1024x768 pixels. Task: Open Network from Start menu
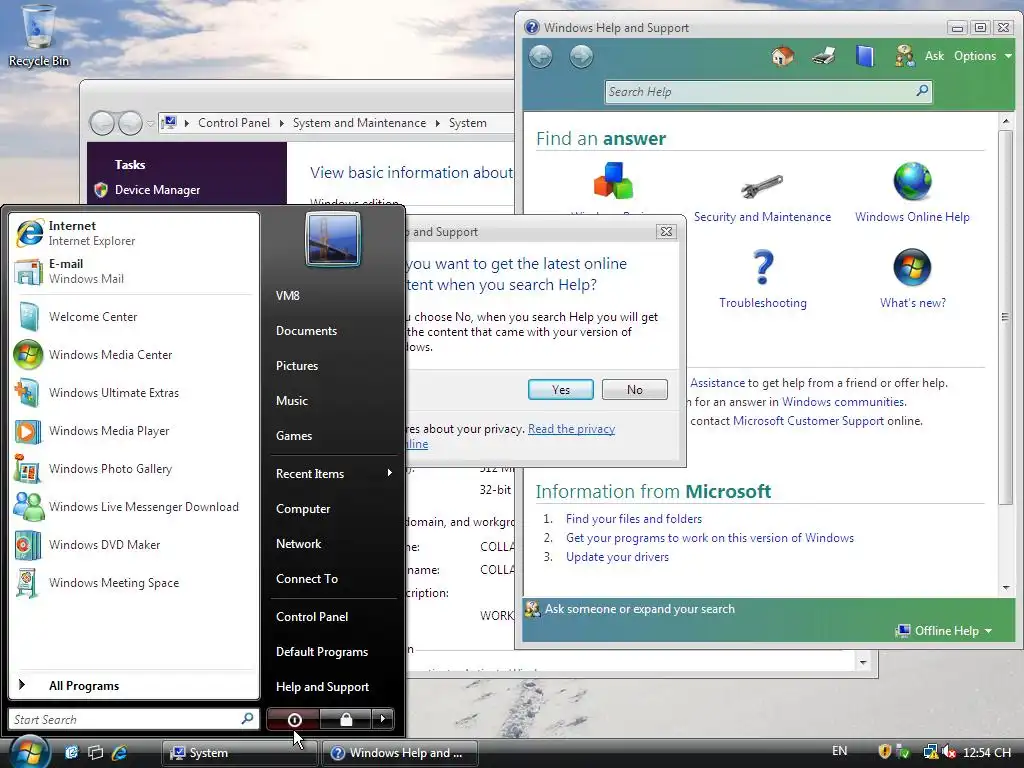298,544
